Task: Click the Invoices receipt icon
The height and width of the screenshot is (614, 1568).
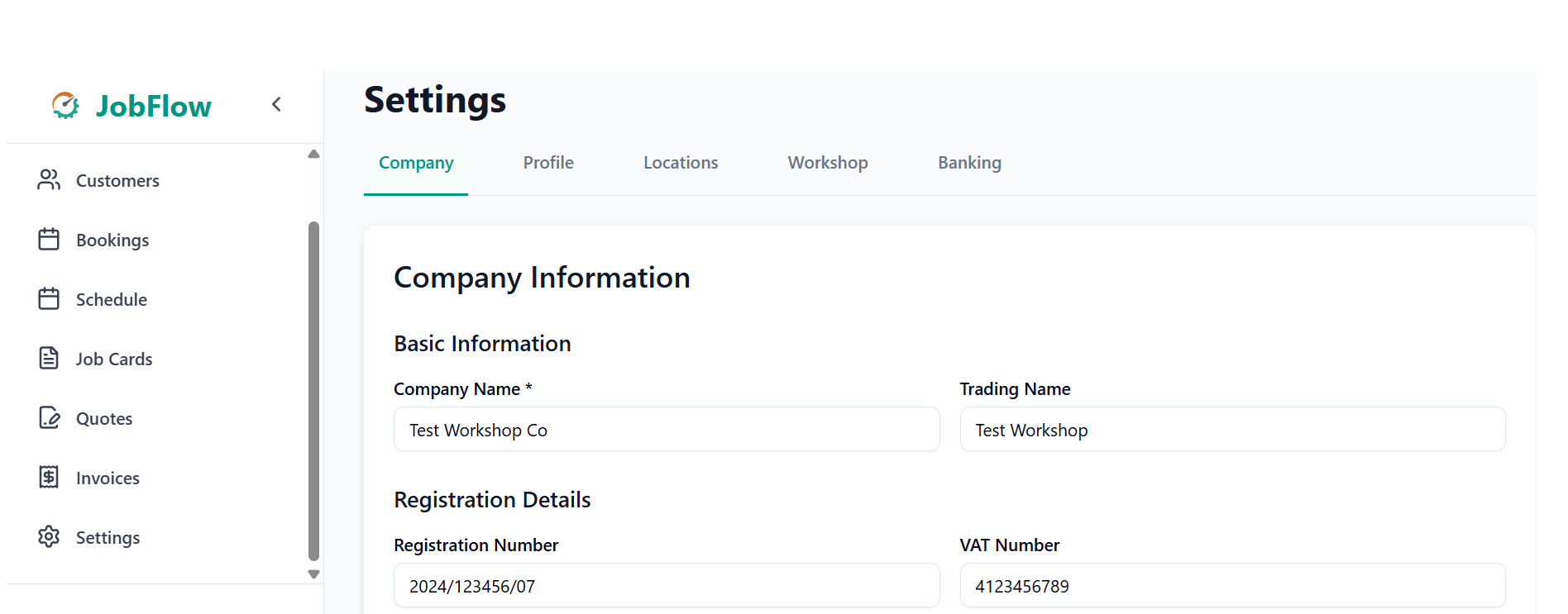Action: pos(49,478)
